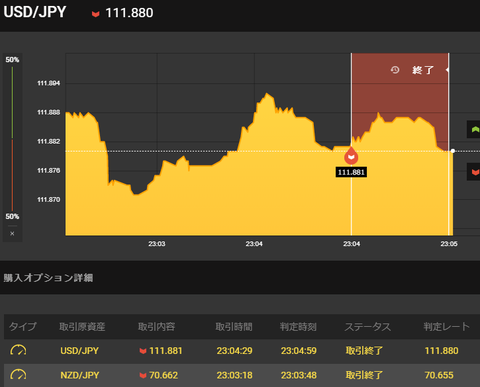Click the clock history icon beside 終了
Screen dimensions: 480x387
click(395, 70)
